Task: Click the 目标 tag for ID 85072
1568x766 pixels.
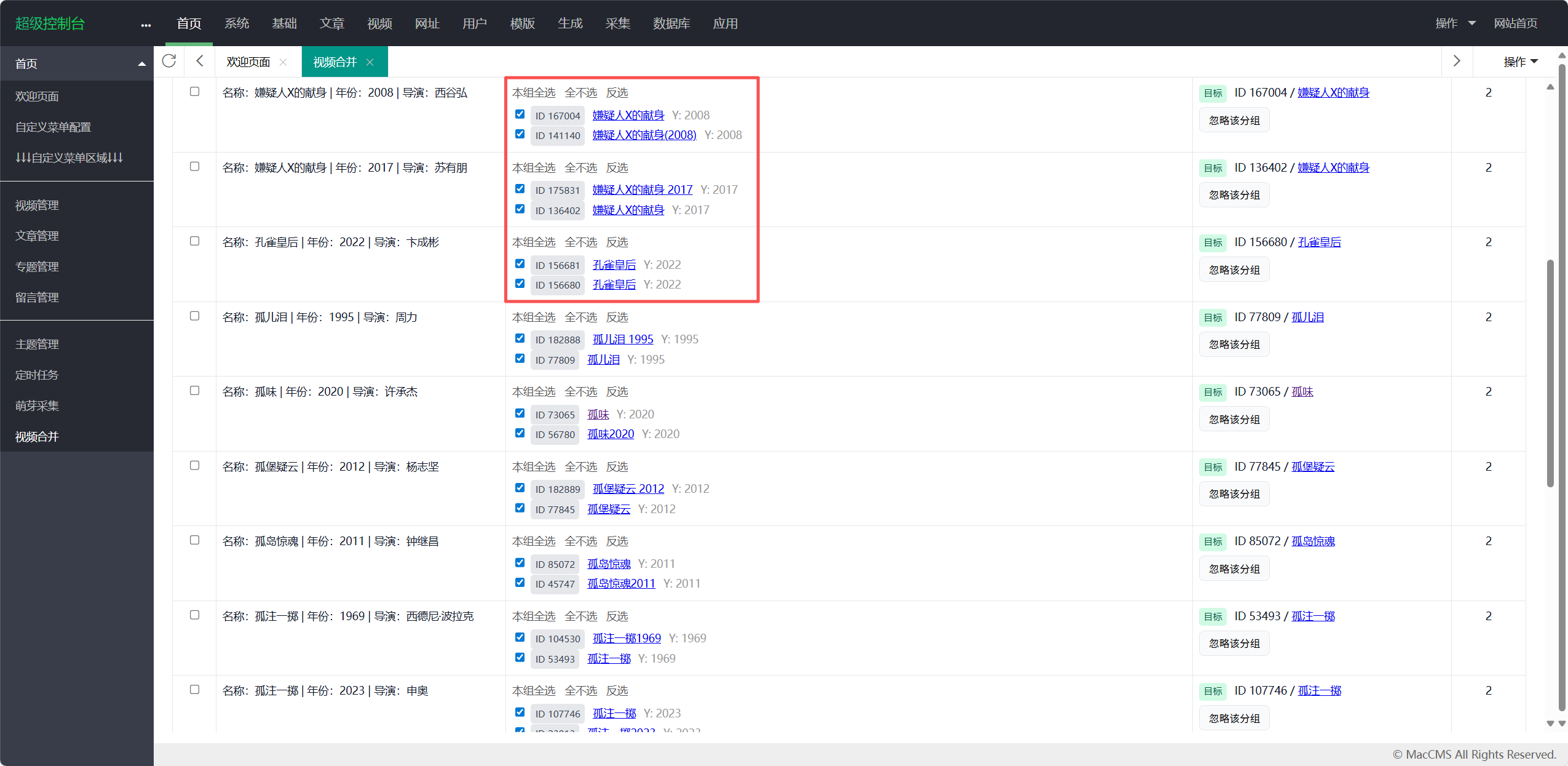Action: pyautogui.click(x=1213, y=541)
